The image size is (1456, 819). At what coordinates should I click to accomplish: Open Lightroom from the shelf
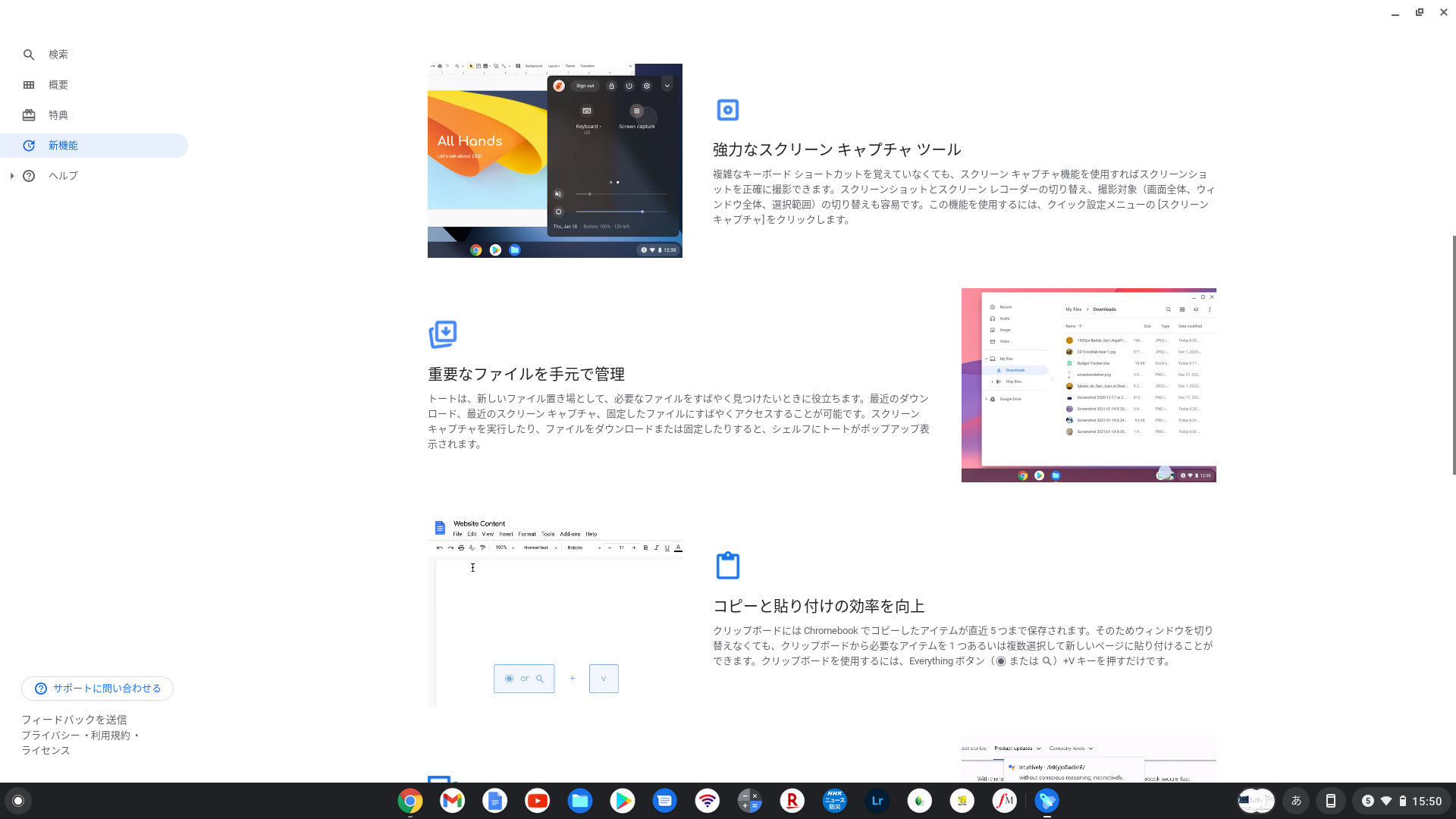(x=877, y=801)
